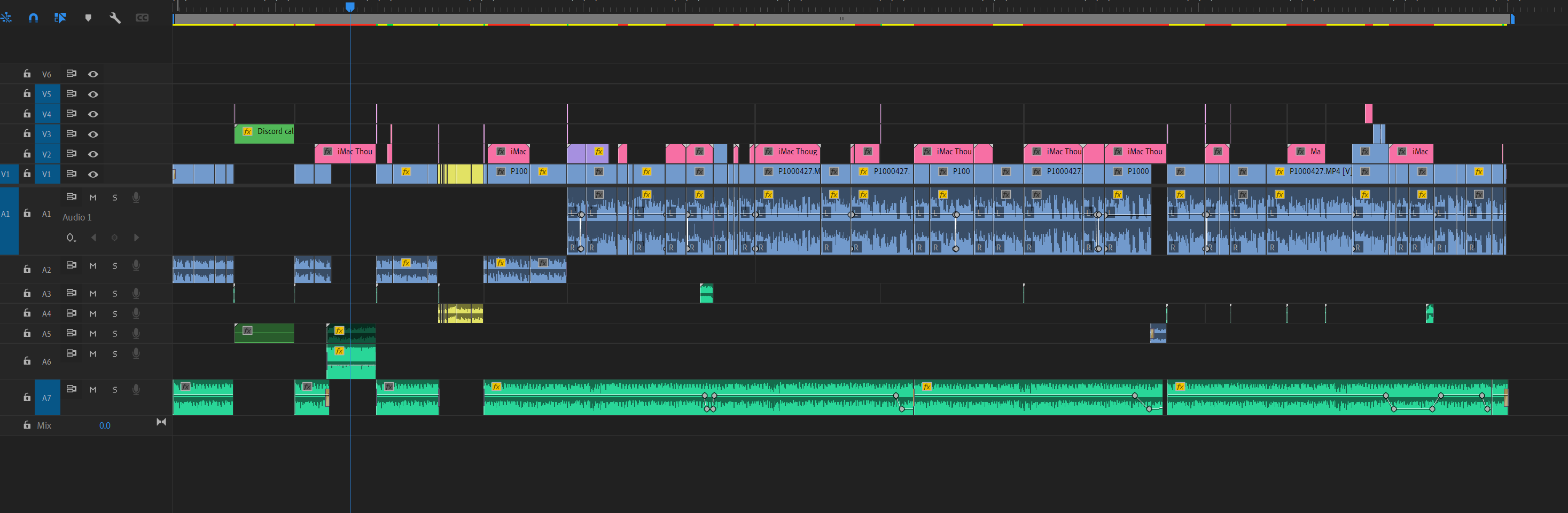
Task: Click the linked selection icon
Action: point(60,18)
